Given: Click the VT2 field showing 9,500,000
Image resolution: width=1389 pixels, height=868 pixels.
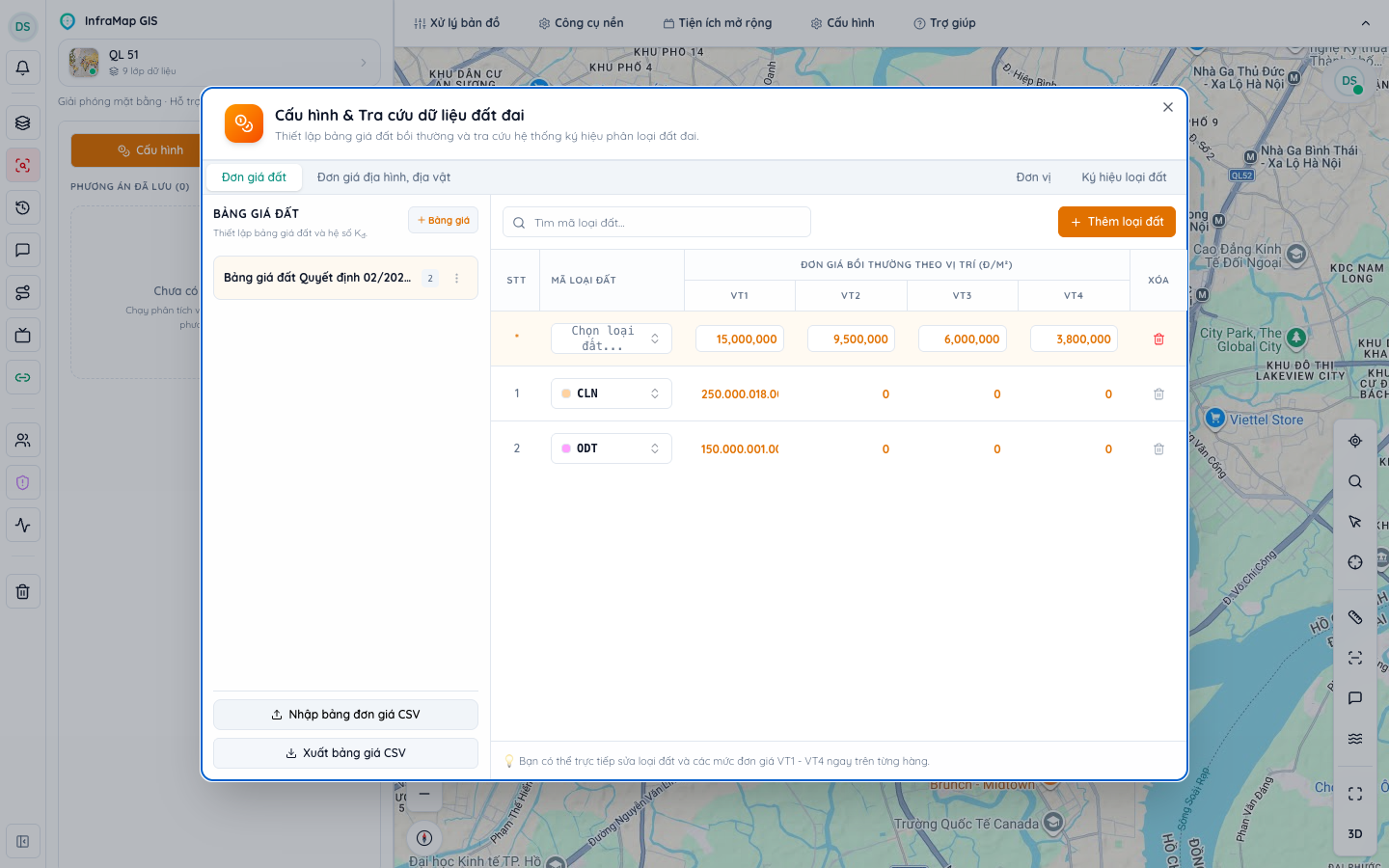Looking at the screenshot, I should pyautogui.click(x=851, y=339).
